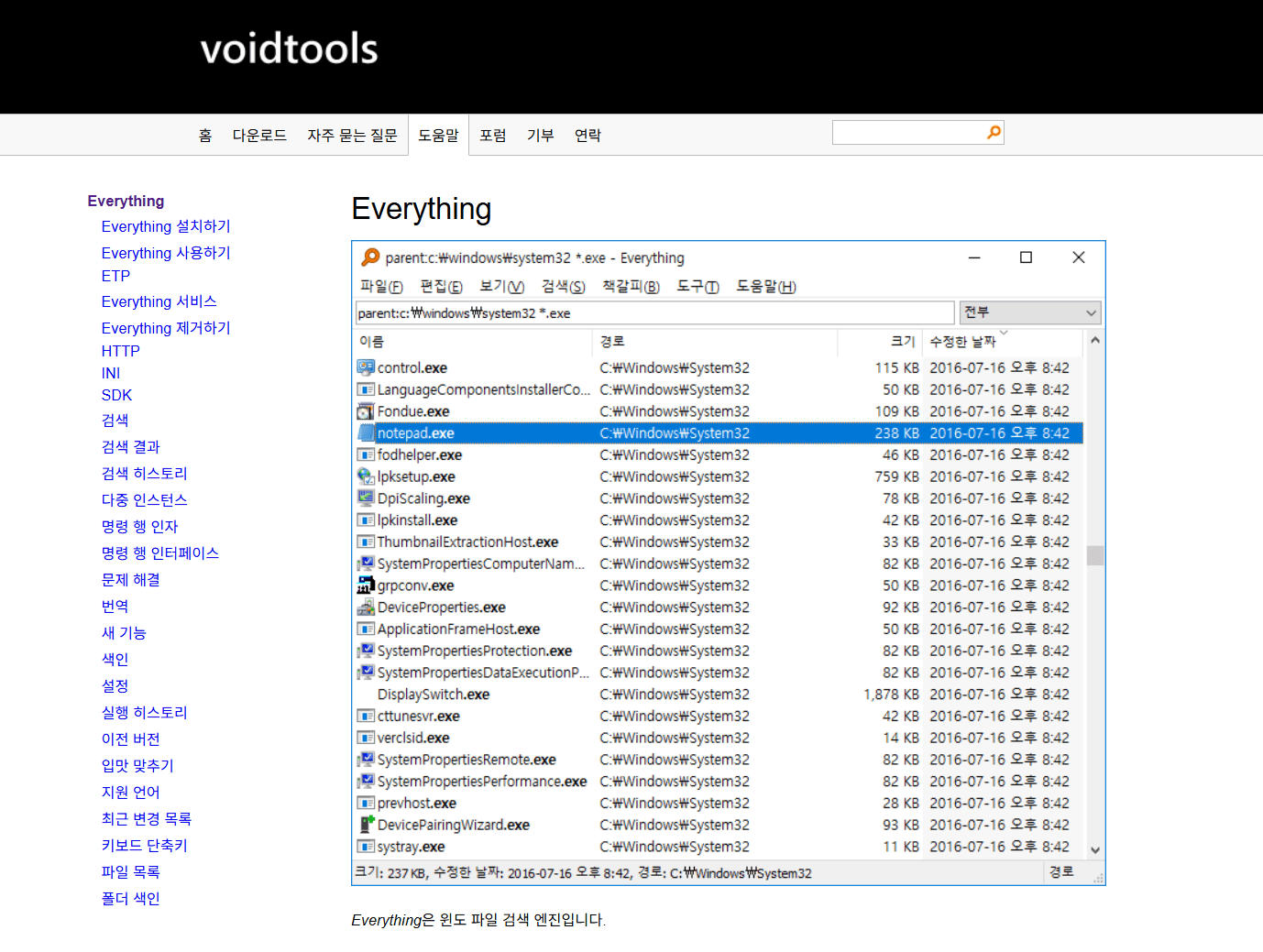Open the 도구(T) menu
The height and width of the screenshot is (952, 1263).
point(697,287)
